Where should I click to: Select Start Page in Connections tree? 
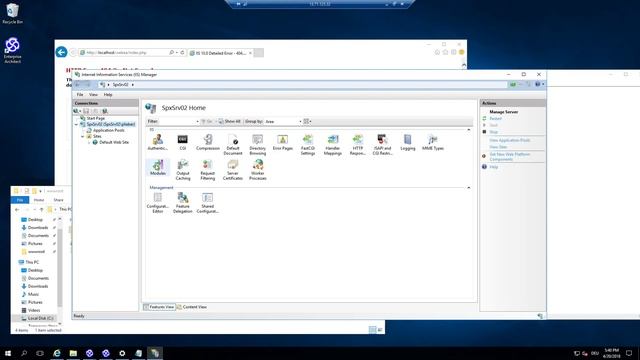(96, 118)
